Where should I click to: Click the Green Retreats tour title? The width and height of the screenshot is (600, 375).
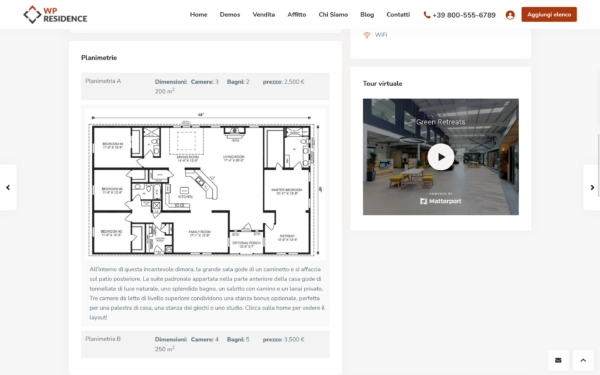[440, 122]
